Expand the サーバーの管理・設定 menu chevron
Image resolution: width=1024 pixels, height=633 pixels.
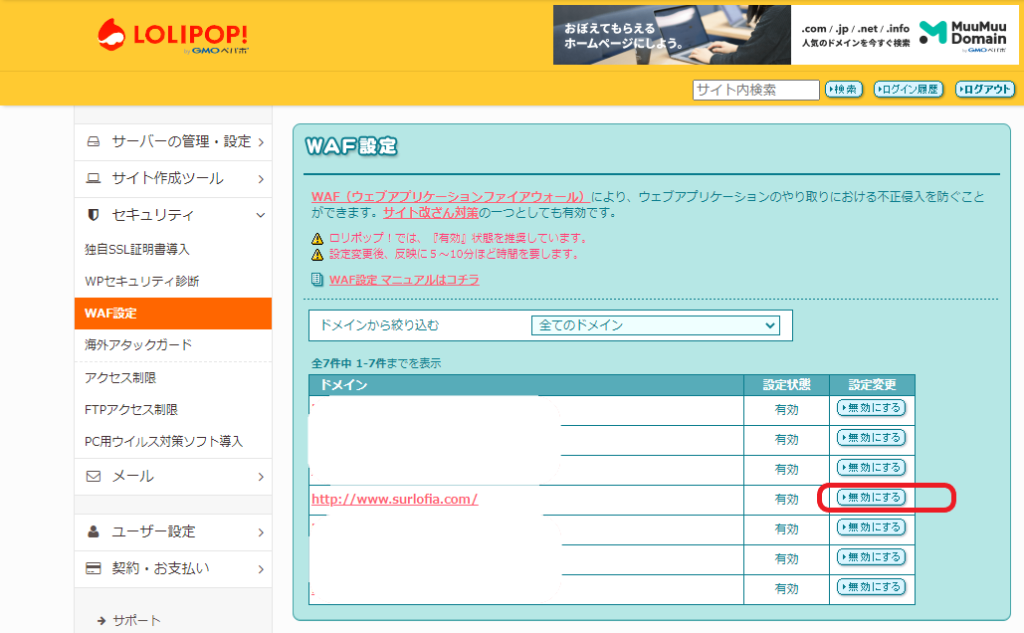tap(260, 142)
